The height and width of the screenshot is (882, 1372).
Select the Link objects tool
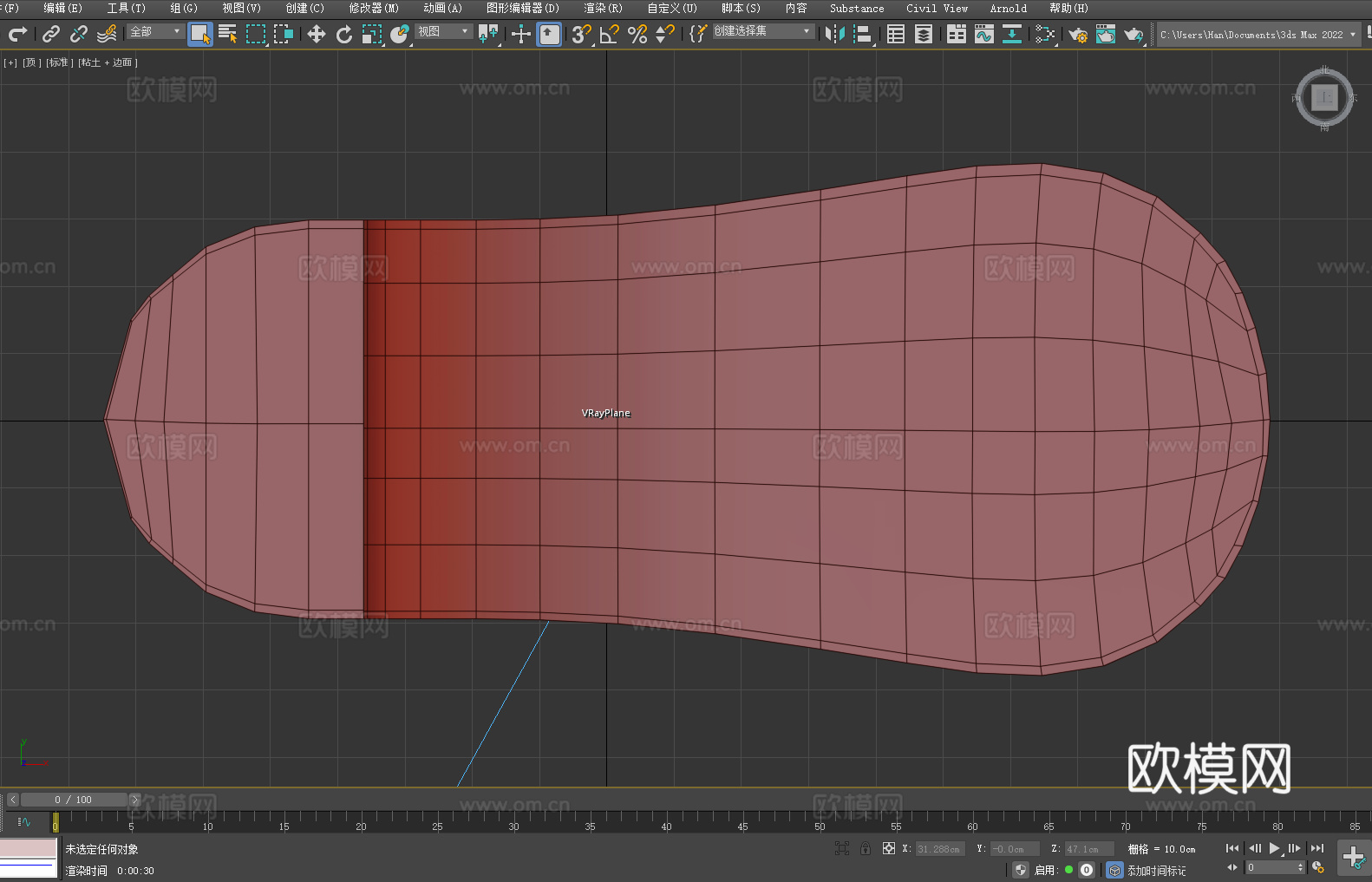51,34
